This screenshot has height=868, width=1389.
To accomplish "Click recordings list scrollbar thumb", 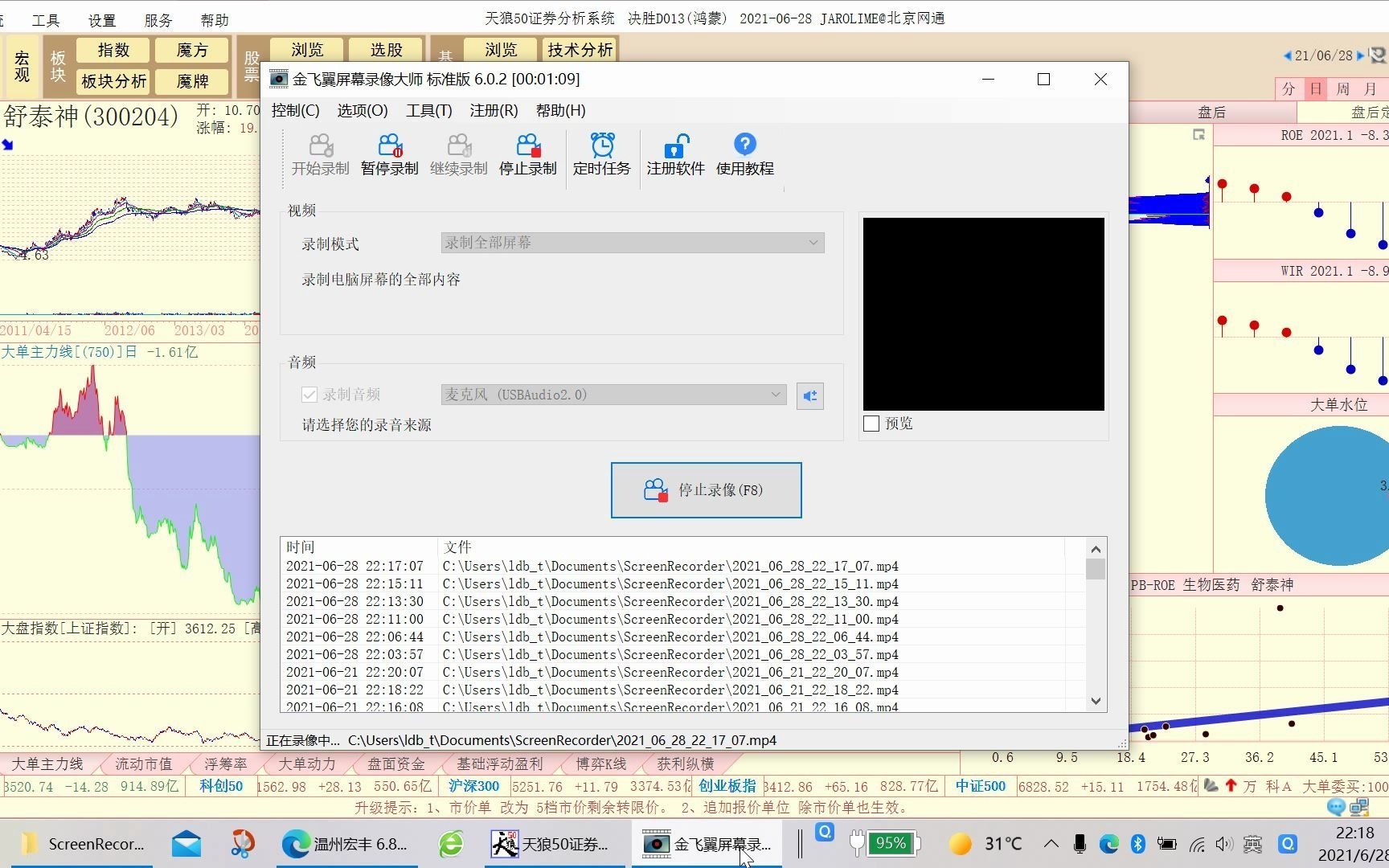I will (1095, 569).
